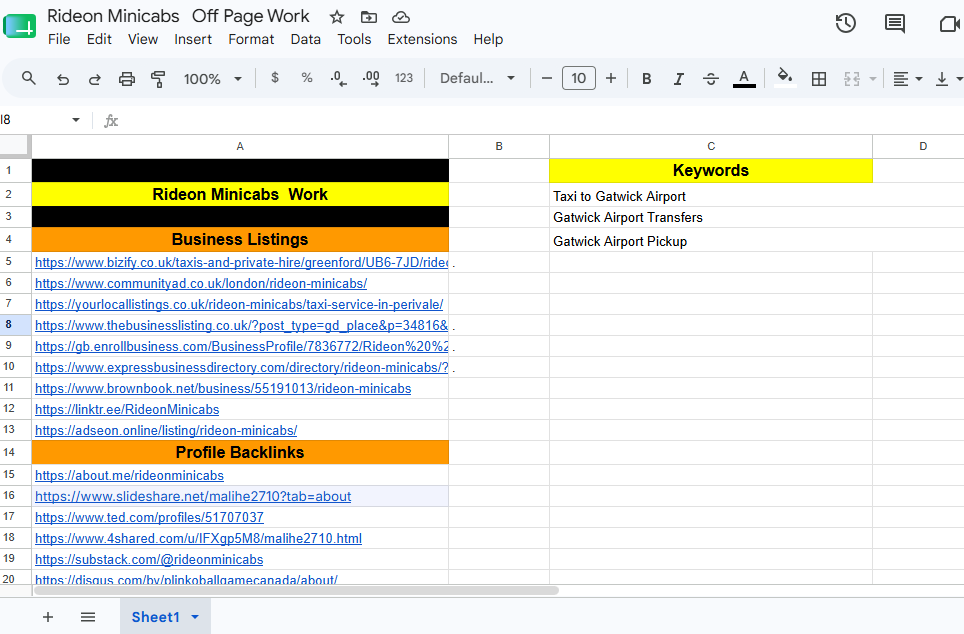Open the zoom 100% dropdown

[212, 79]
